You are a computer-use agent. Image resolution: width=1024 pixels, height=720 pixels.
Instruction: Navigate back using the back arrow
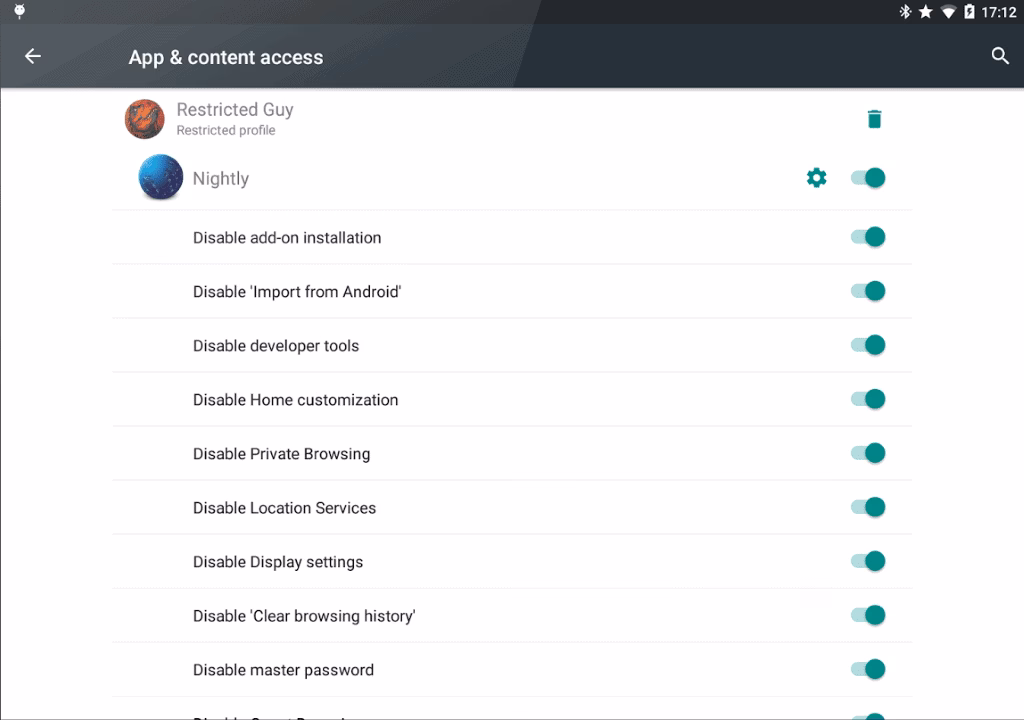tap(33, 57)
